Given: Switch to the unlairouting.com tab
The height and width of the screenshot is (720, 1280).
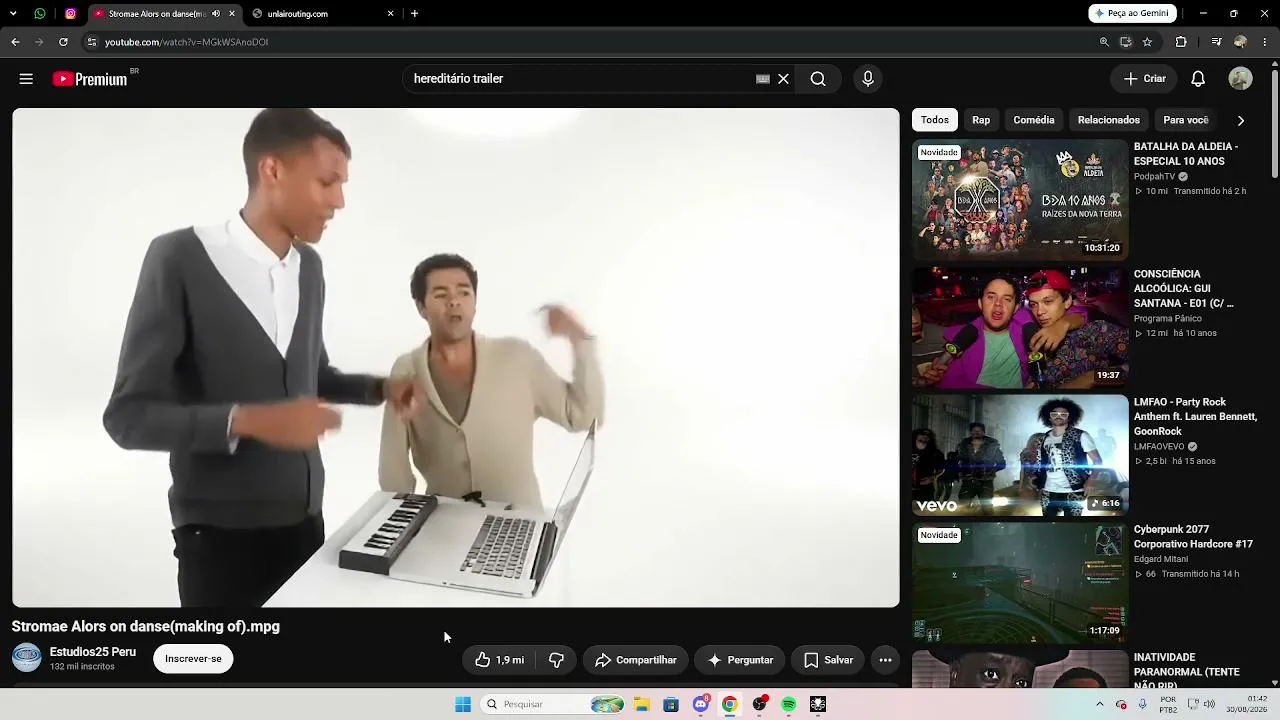Looking at the screenshot, I should tap(322, 14).
